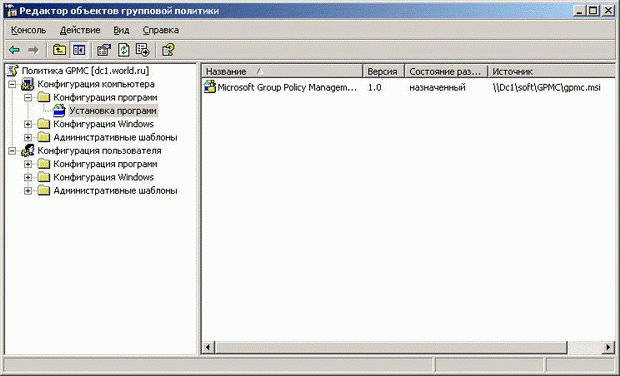Click the Export list toolbar icon
The image size is (620, 376).
click(x=142, y=50)
